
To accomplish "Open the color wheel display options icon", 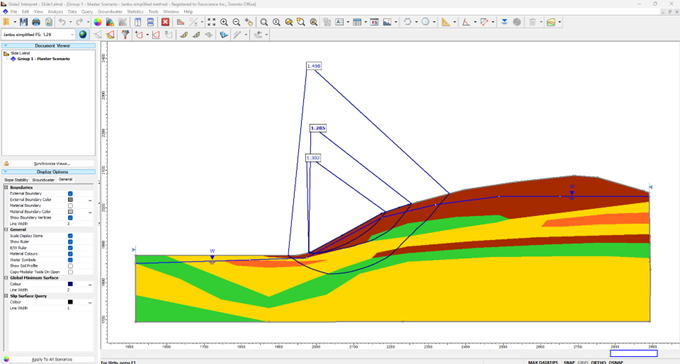I will 98,22.
